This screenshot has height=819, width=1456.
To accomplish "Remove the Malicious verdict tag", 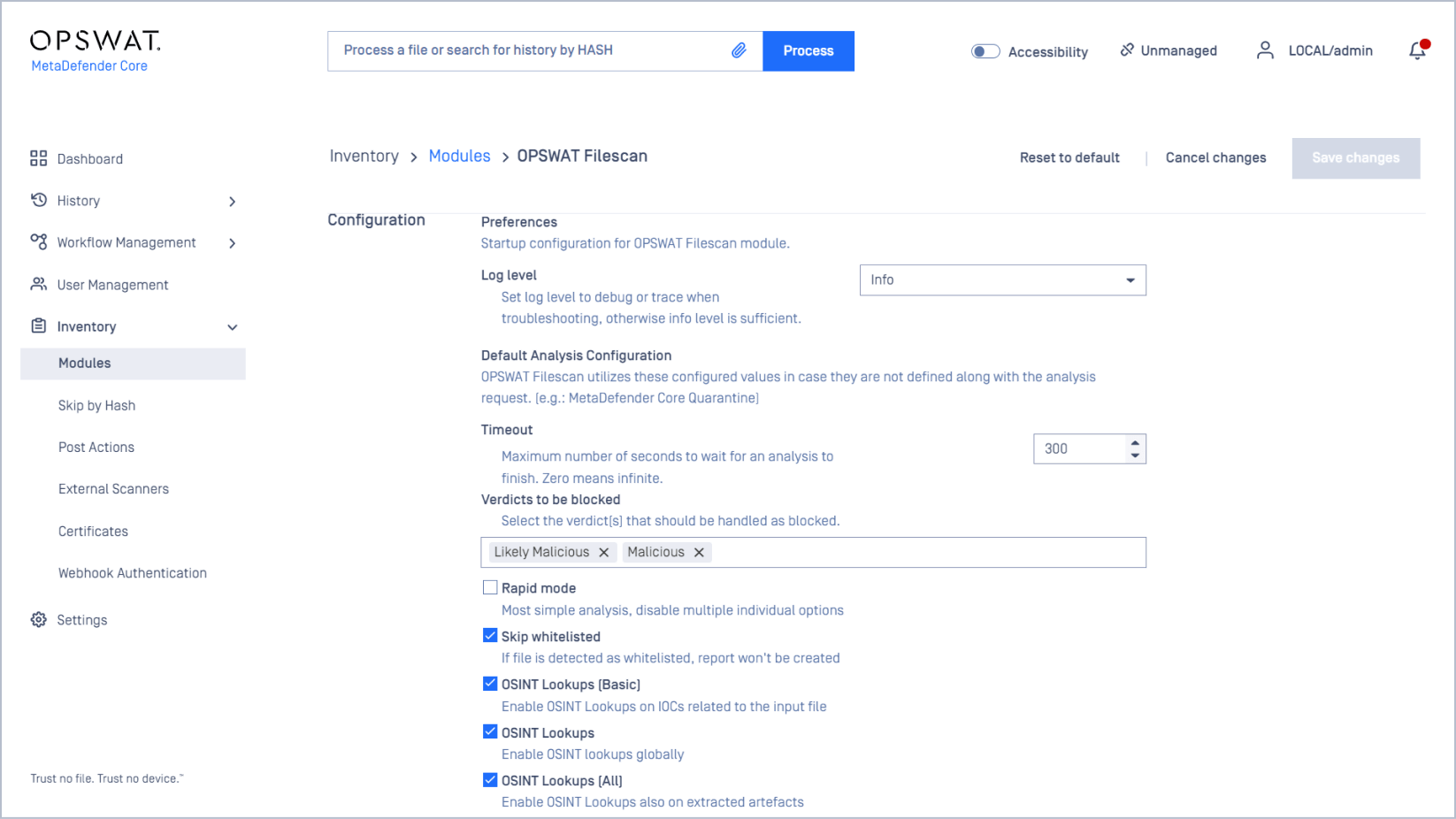I will (x=699, y=552).
